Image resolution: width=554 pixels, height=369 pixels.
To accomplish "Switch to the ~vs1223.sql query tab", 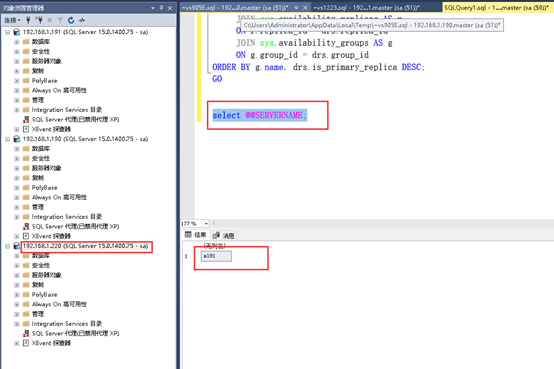I will pyautogui.click(x=366, y=7).
